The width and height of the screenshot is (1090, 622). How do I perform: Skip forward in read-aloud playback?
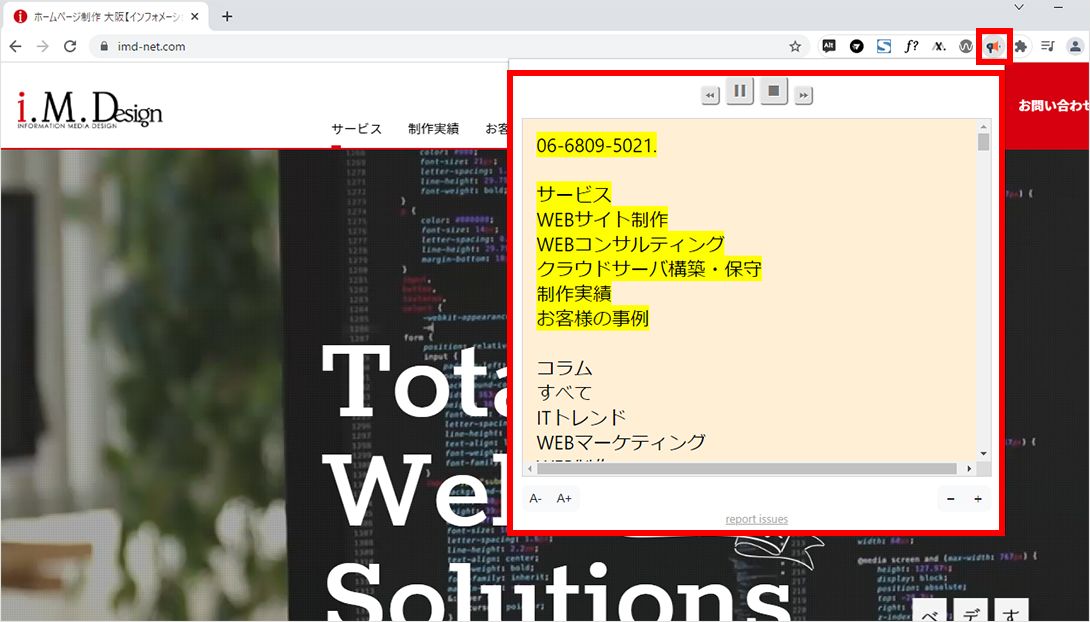[804, 95]
